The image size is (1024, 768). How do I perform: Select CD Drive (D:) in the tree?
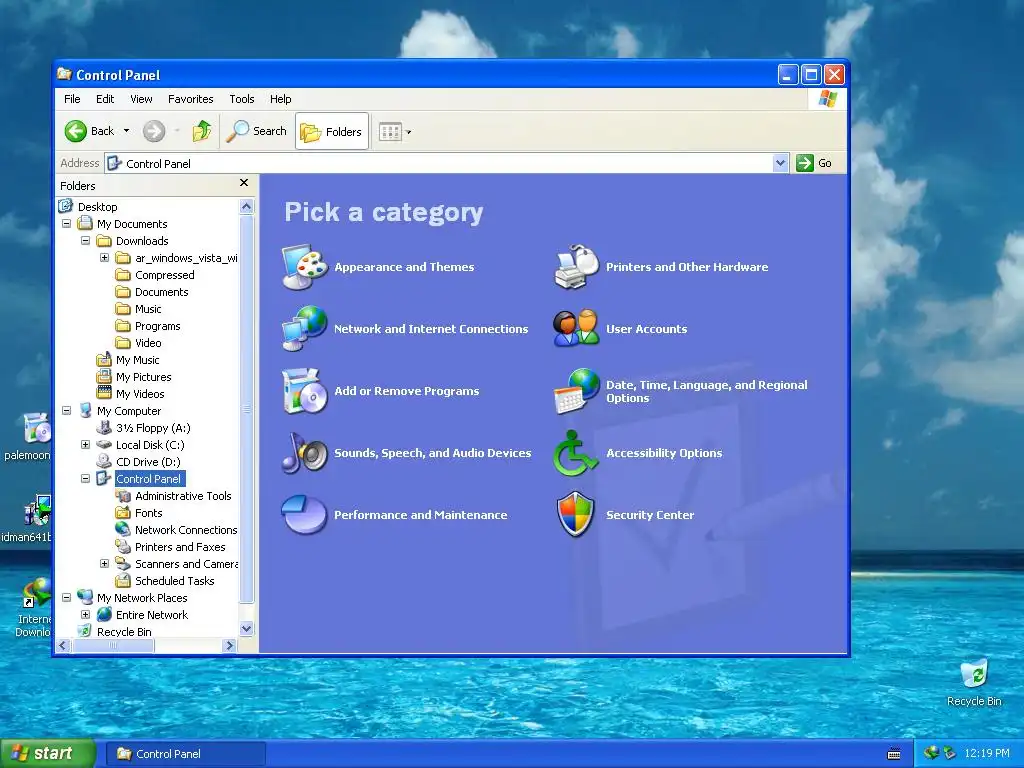tap(148, 462)
